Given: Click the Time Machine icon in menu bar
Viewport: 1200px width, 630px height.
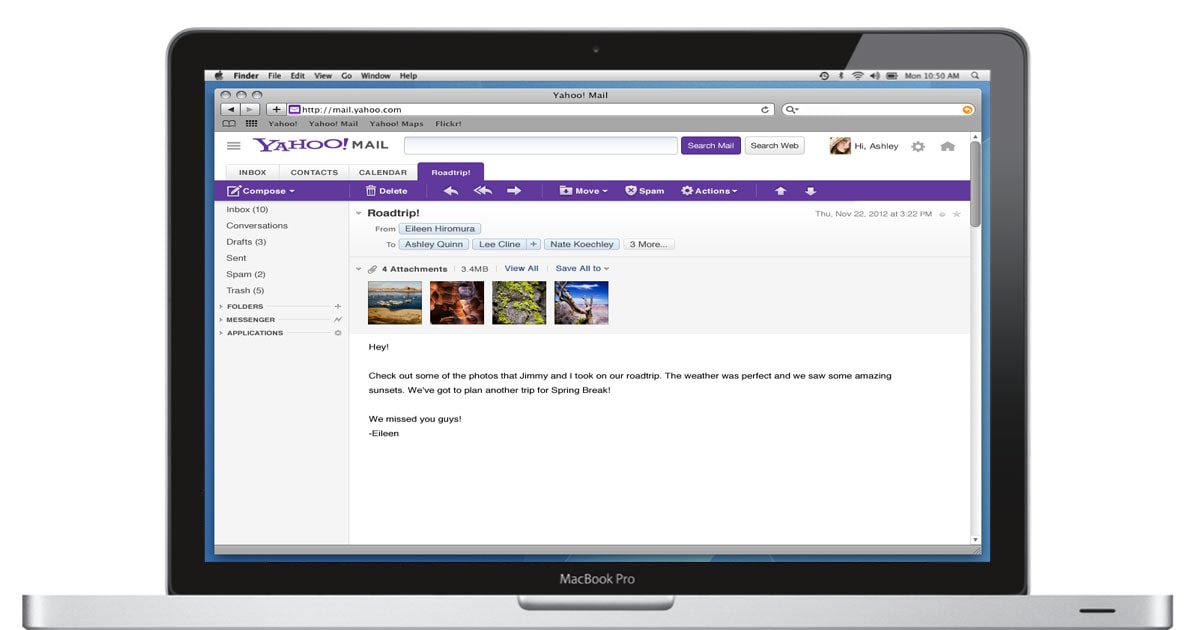Looking at the screenshot, I should pos(824,76).
